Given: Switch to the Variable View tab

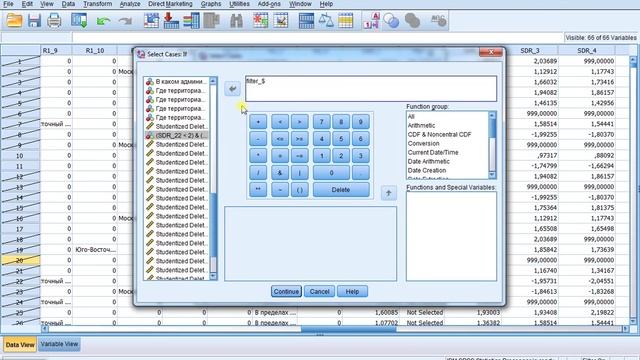Looking at the screenshot, I should pyautogui.click(x=59, y=344).
